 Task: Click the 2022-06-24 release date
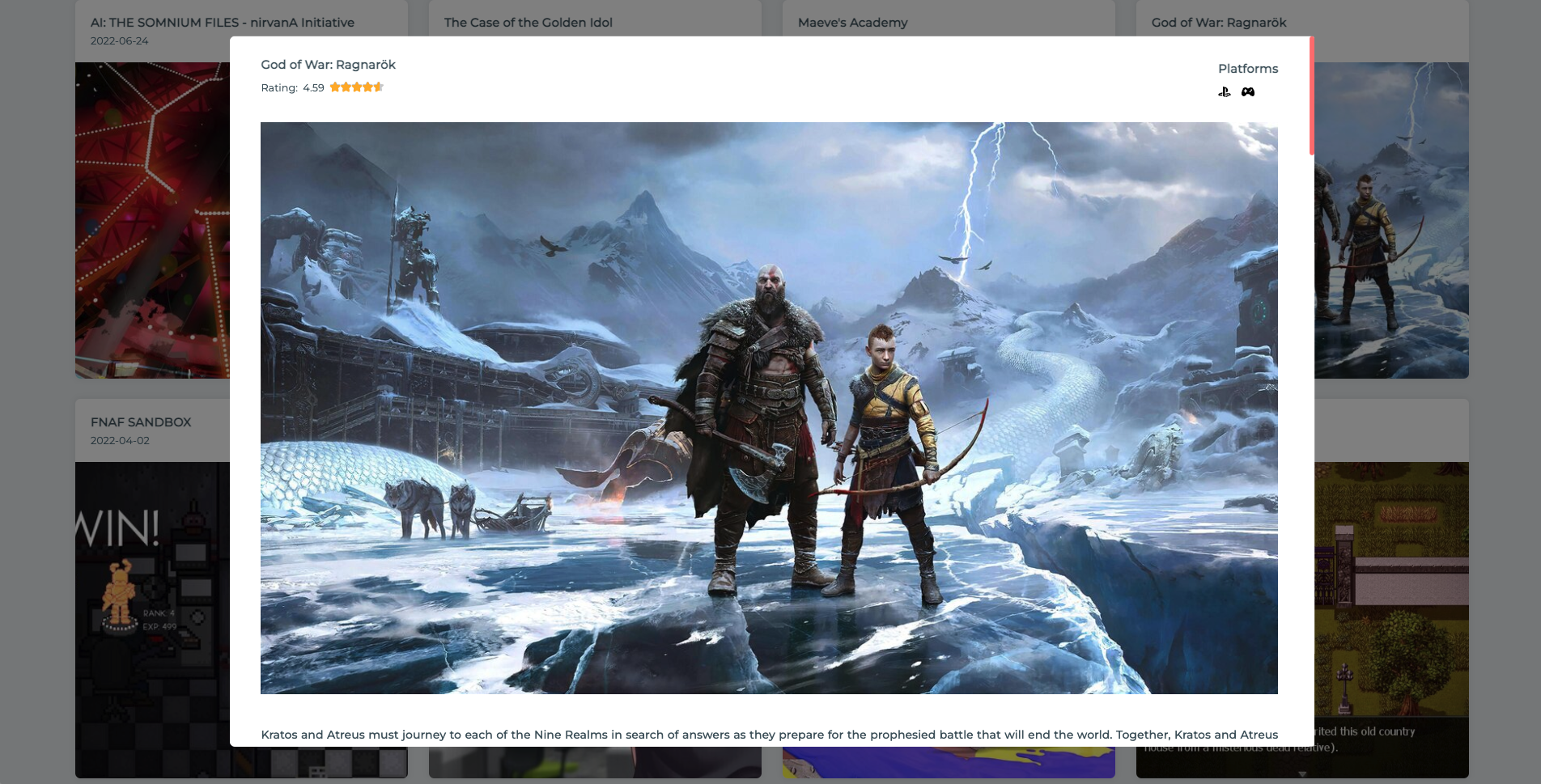point(119,41)
